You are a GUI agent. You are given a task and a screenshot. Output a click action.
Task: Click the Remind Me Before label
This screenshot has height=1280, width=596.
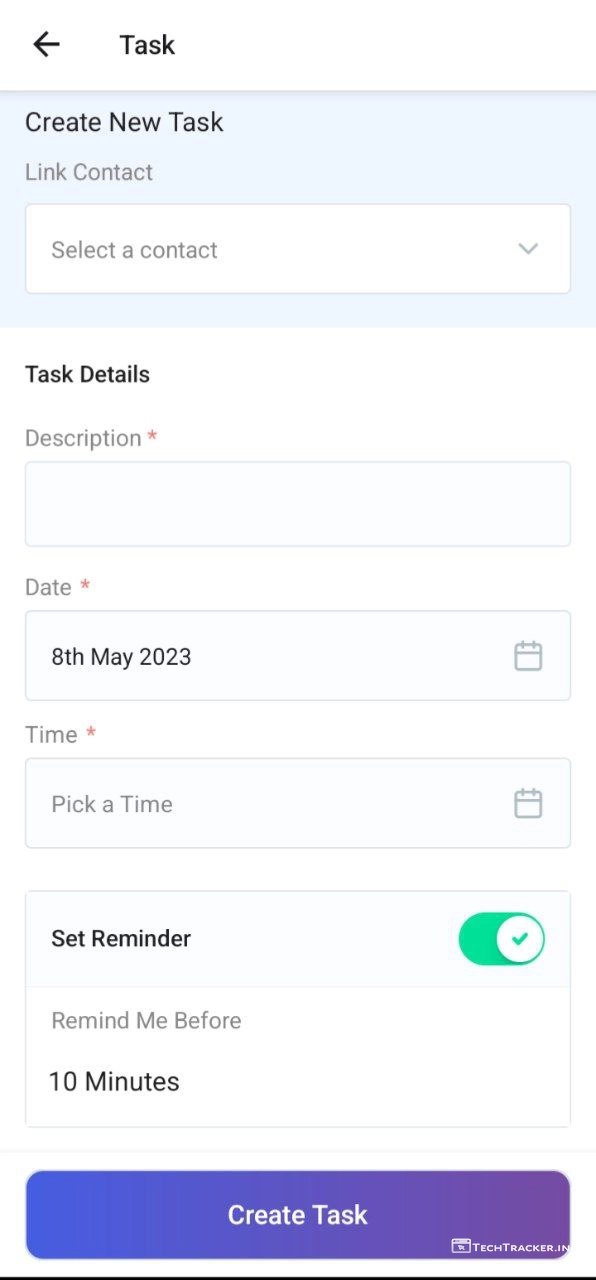pyautogui.click(x=146, y=1021)
